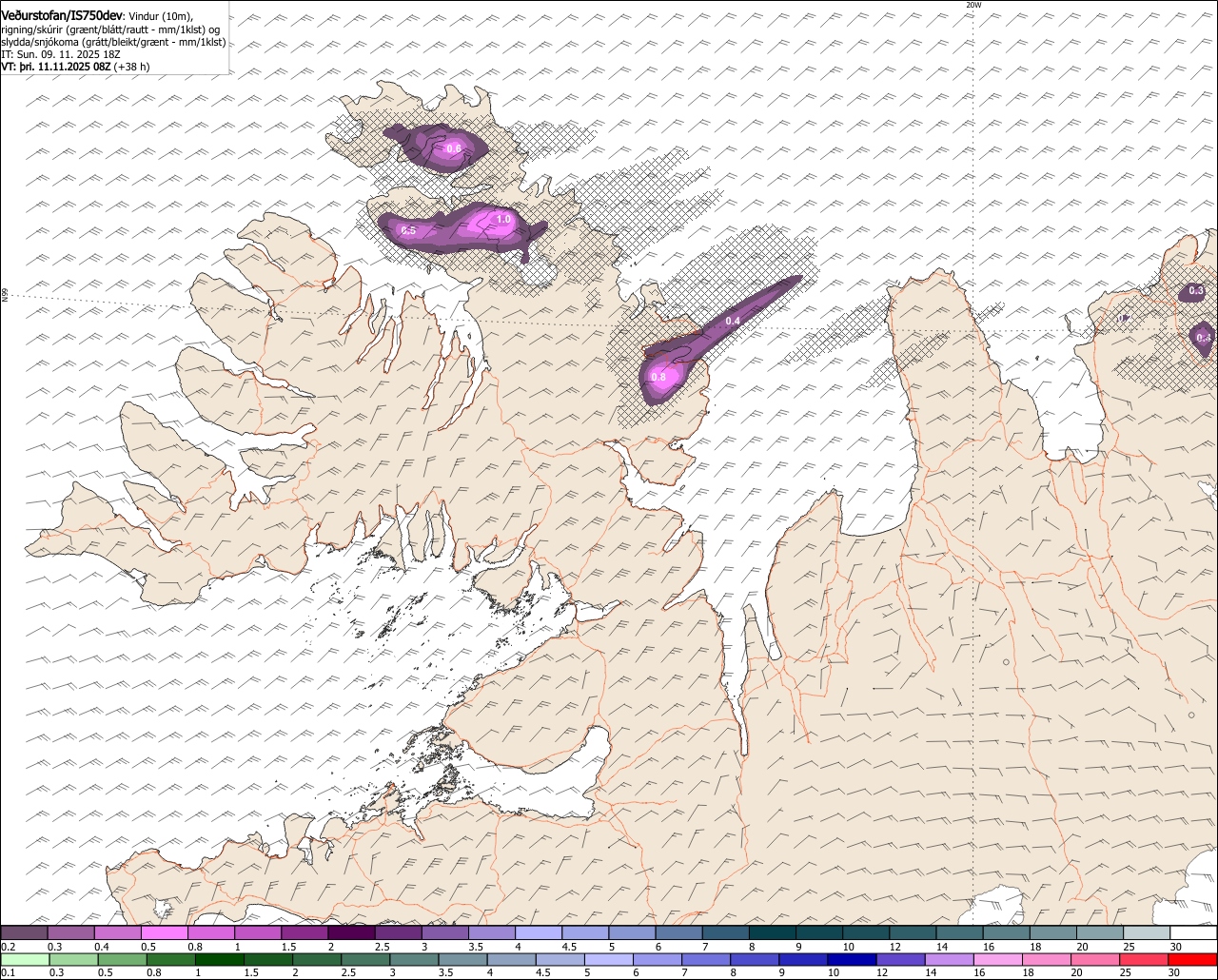
Task: Click the 20W longitude label
Action: point(972,5)
